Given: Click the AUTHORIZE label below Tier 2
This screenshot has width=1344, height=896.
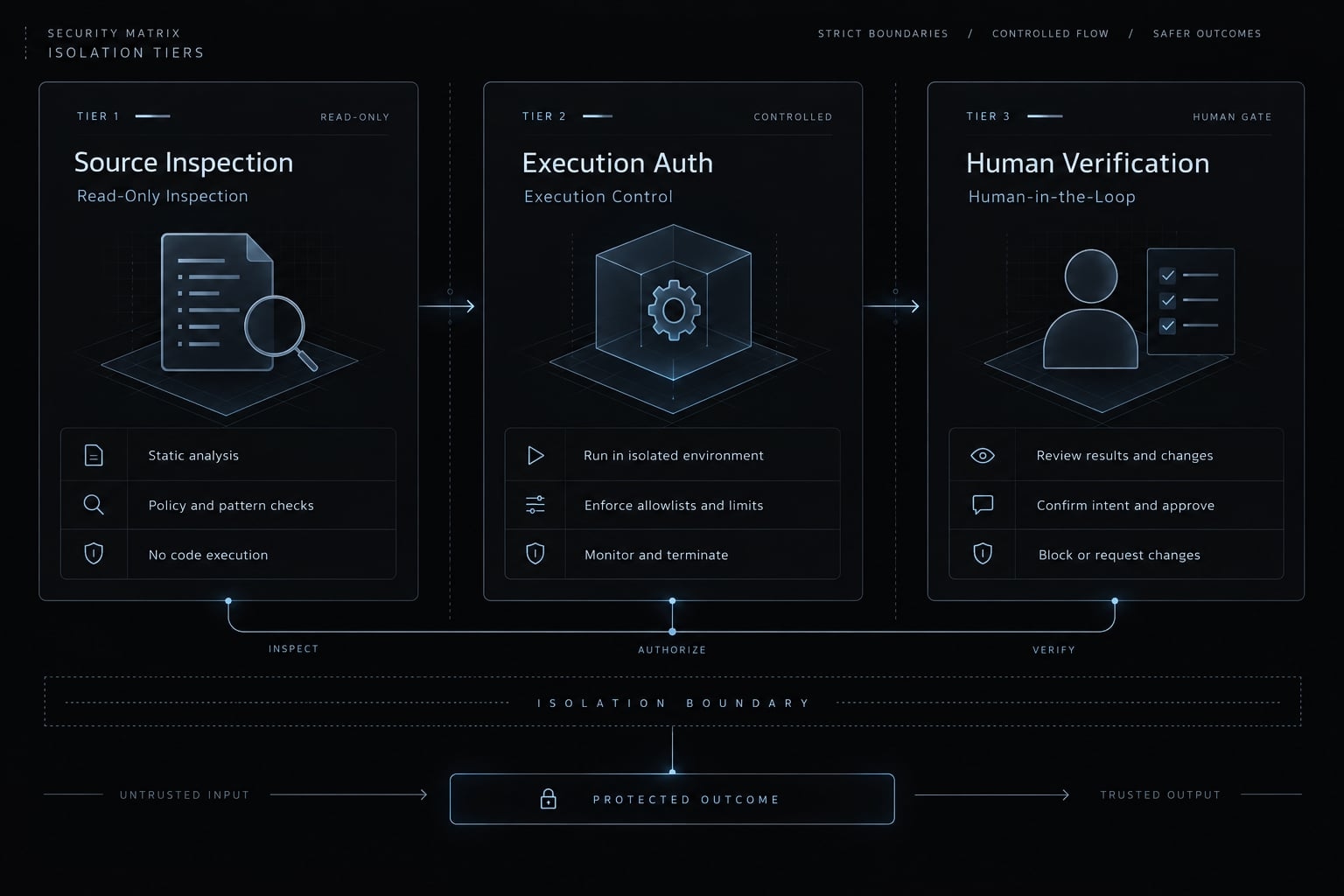Looking at the screenshot, I should point(672,650).
